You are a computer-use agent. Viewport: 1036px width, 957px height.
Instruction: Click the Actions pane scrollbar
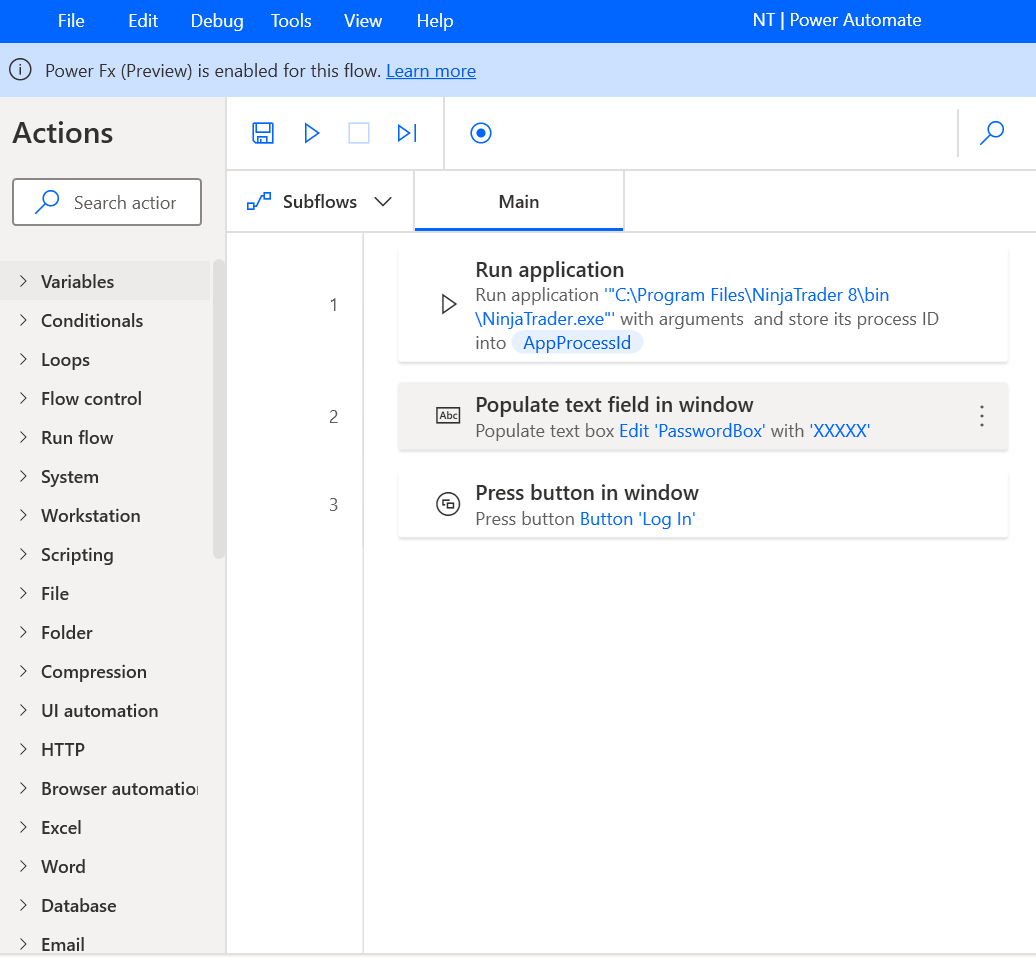pyautogui.click(x=219, y=410)
